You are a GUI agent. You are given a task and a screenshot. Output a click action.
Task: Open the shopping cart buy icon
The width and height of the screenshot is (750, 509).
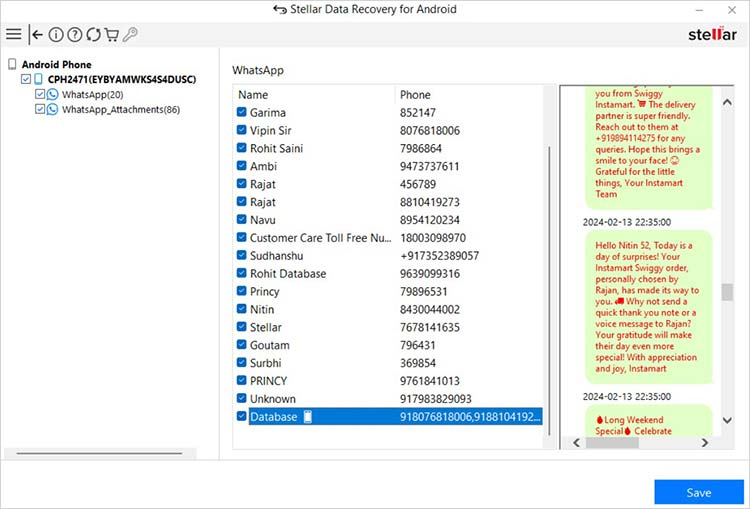coord(112,34)
